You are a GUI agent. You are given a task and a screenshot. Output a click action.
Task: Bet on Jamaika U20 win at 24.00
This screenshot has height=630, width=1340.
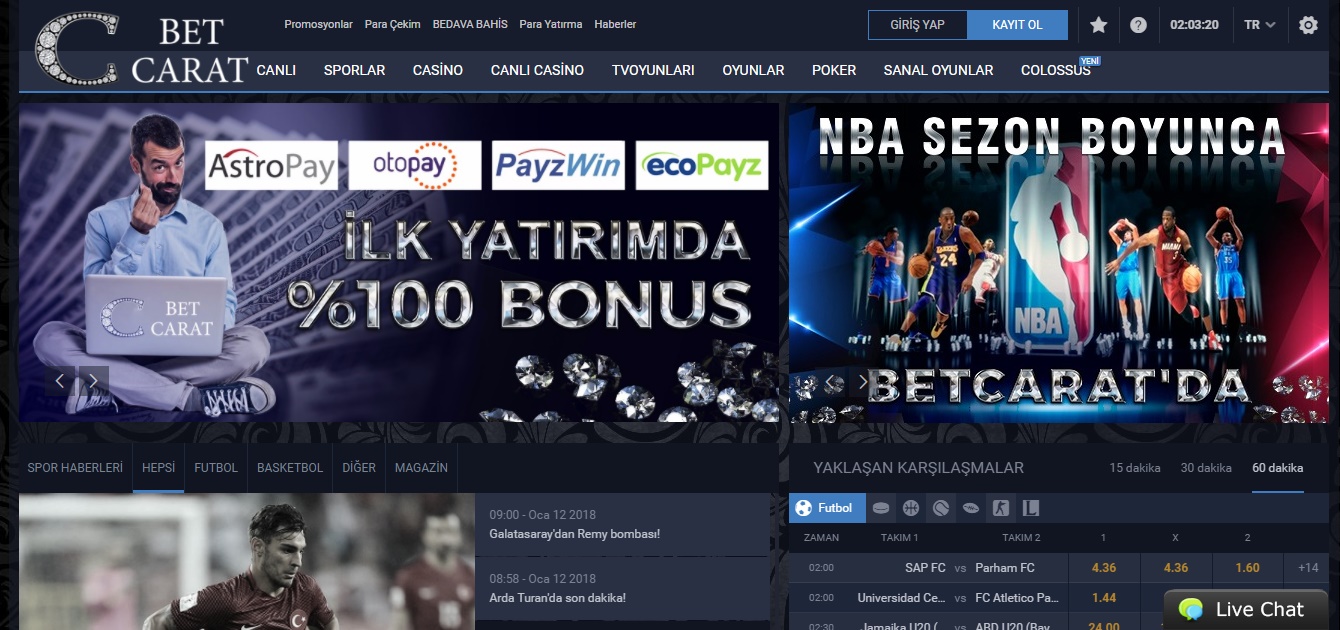click(x=1104, y=624)
